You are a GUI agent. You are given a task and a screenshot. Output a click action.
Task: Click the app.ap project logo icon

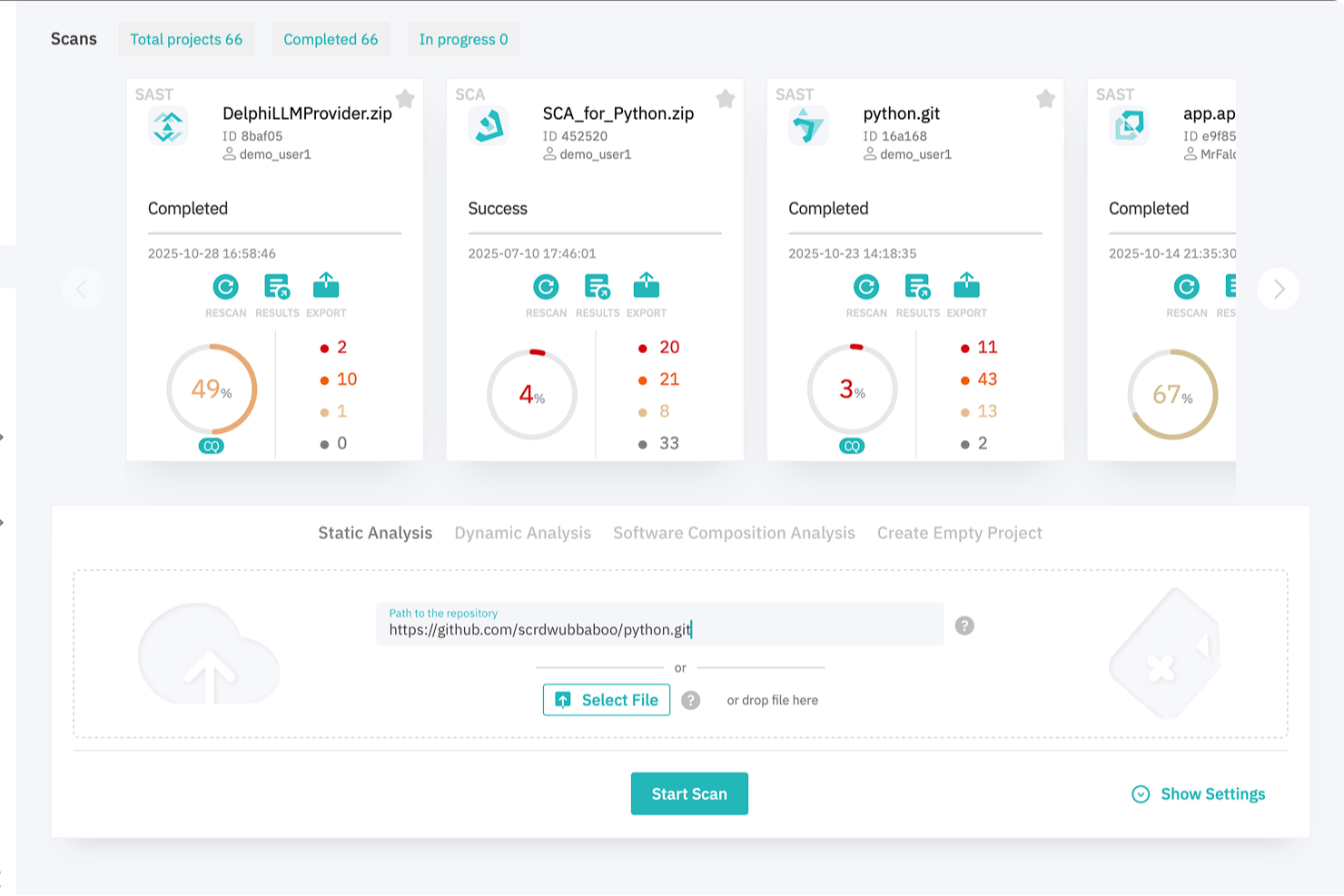(x=1129, y=125)
